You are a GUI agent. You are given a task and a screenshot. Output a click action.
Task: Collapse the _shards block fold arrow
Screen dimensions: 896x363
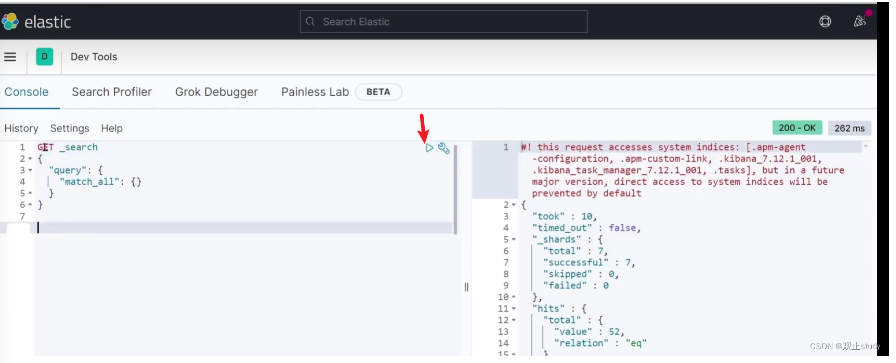pos(514,240)
